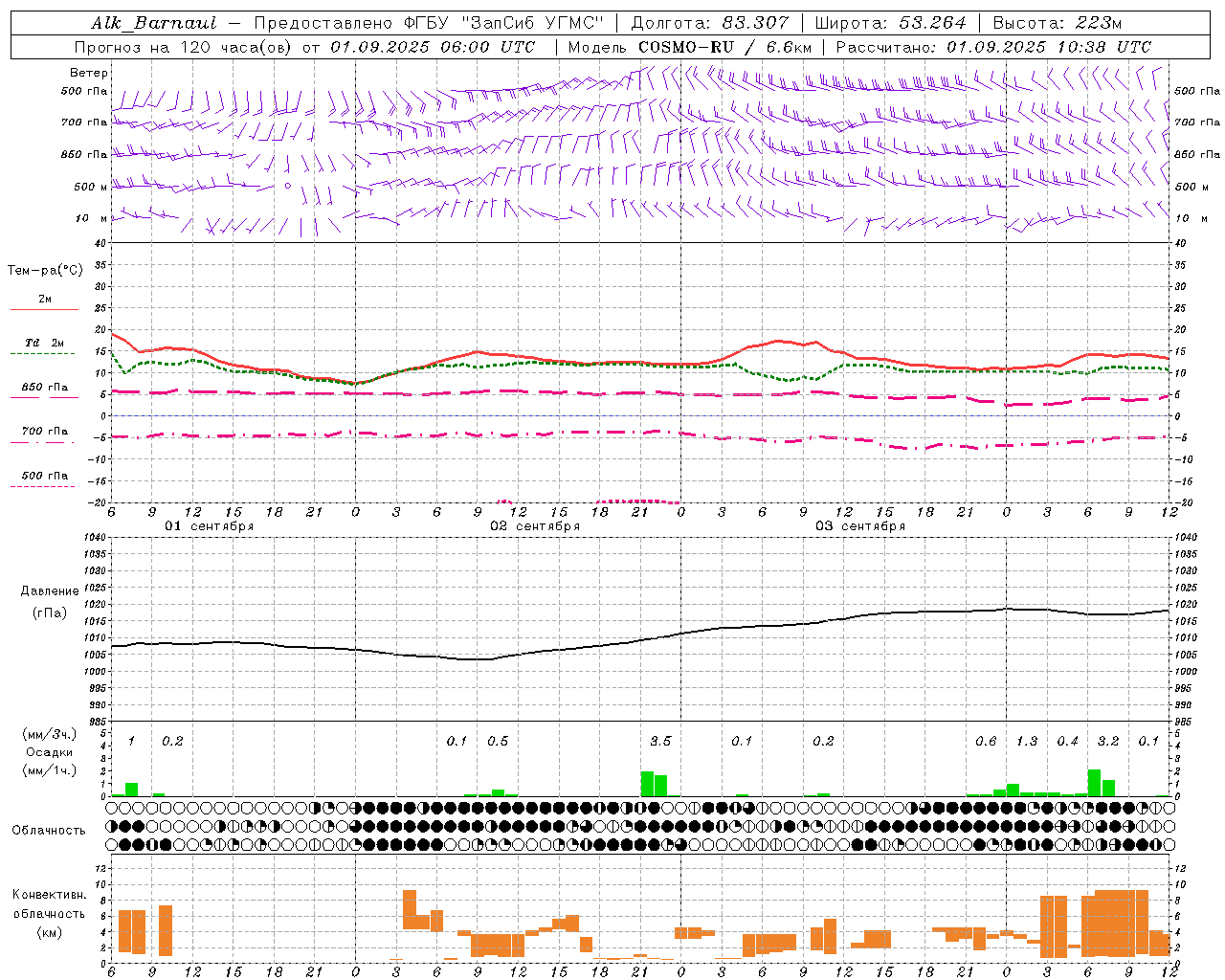
Task: Select the Высота: 223м text
Action: [x=1058, y=23]
